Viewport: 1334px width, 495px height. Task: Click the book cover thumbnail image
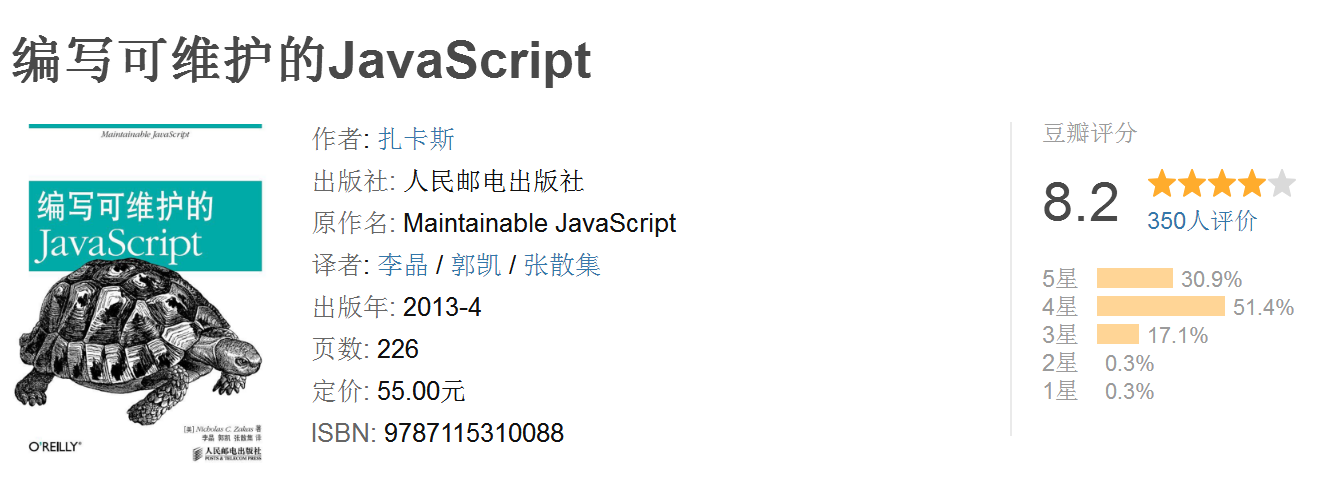(x=145, y=294)
